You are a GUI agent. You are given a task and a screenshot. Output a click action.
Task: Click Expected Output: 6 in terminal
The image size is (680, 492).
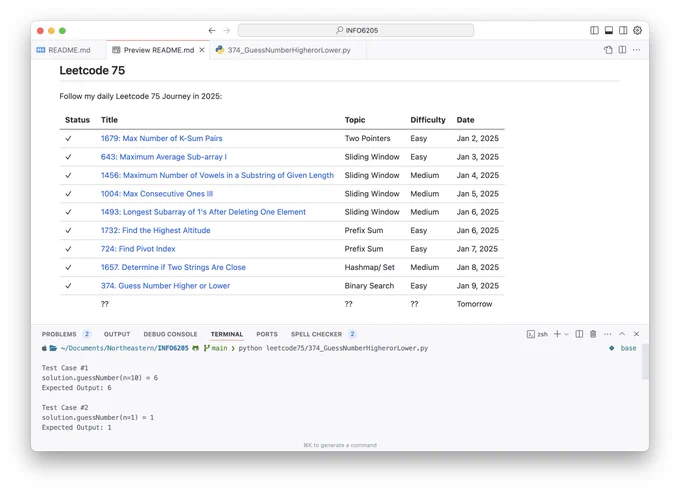click(x=76, y=388)
